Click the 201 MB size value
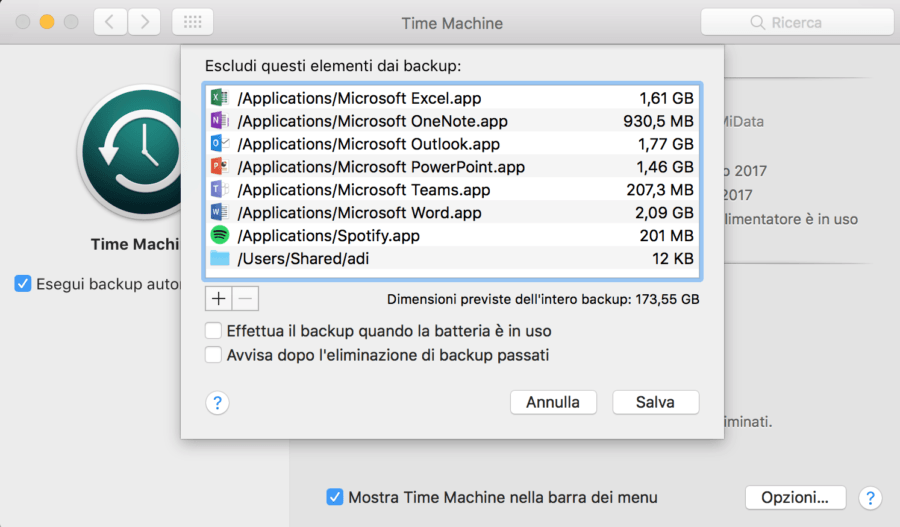This screenshot has width=900, height=527. pyautogui.click(x=666, y=236)
